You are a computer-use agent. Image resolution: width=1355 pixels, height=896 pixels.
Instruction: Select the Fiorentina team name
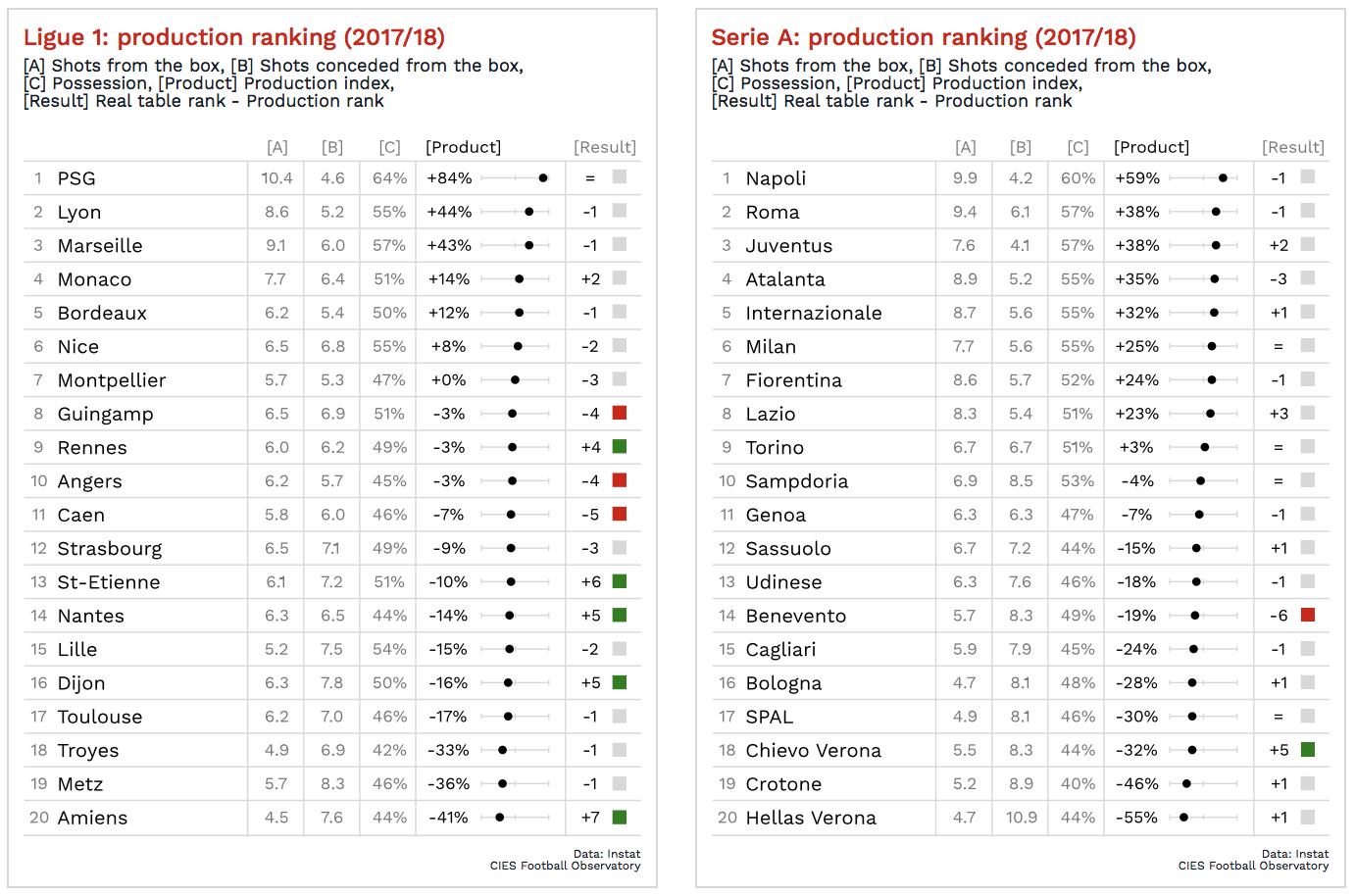pos(794,380)
